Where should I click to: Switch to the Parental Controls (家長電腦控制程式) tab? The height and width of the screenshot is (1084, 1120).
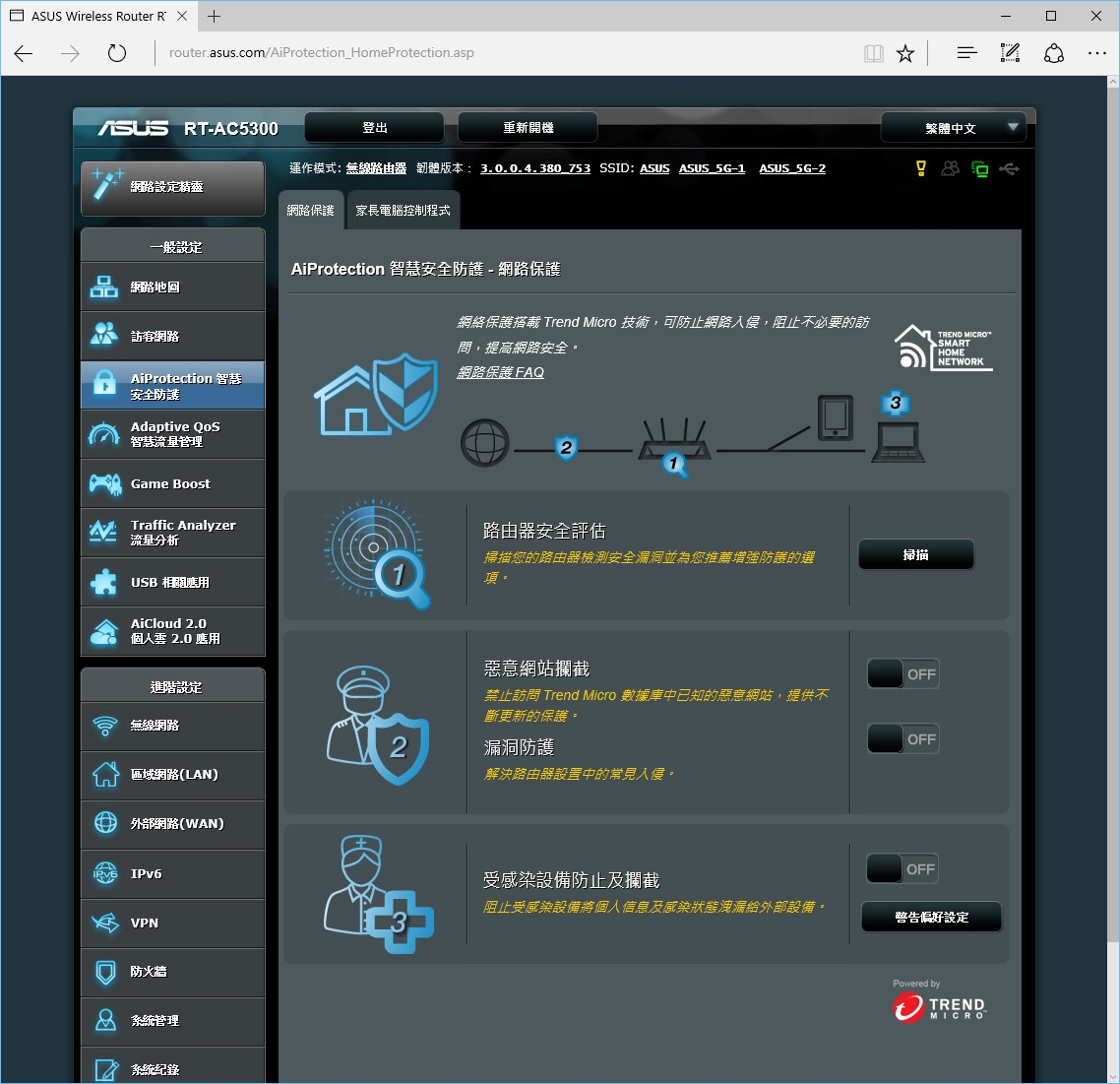tap(403, 210)
